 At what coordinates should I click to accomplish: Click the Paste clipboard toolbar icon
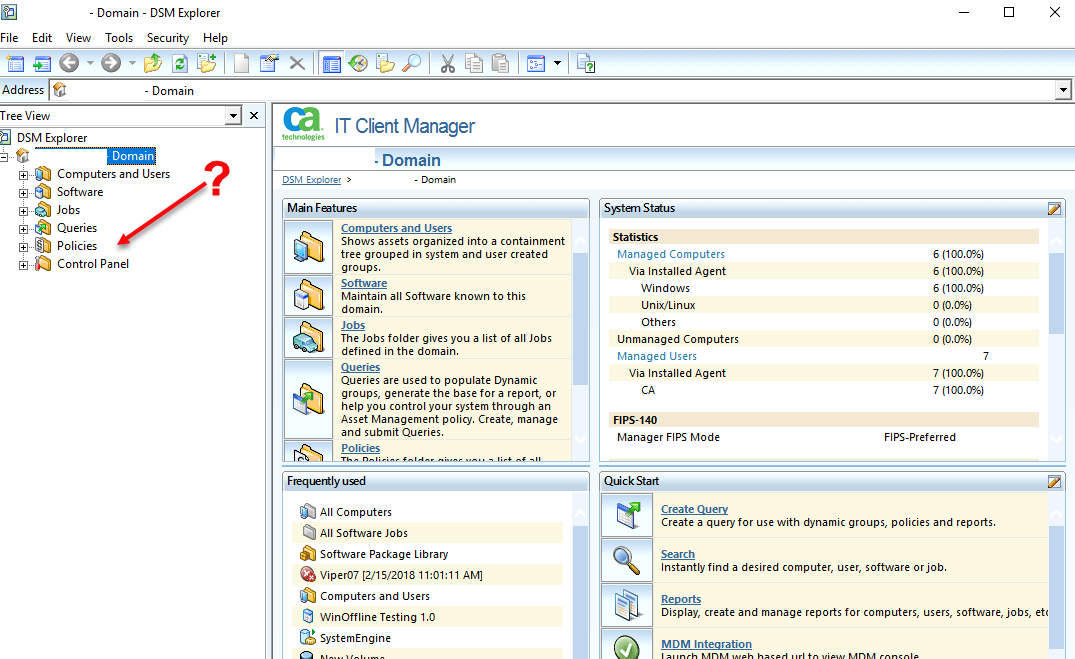(x=501, y=63)
